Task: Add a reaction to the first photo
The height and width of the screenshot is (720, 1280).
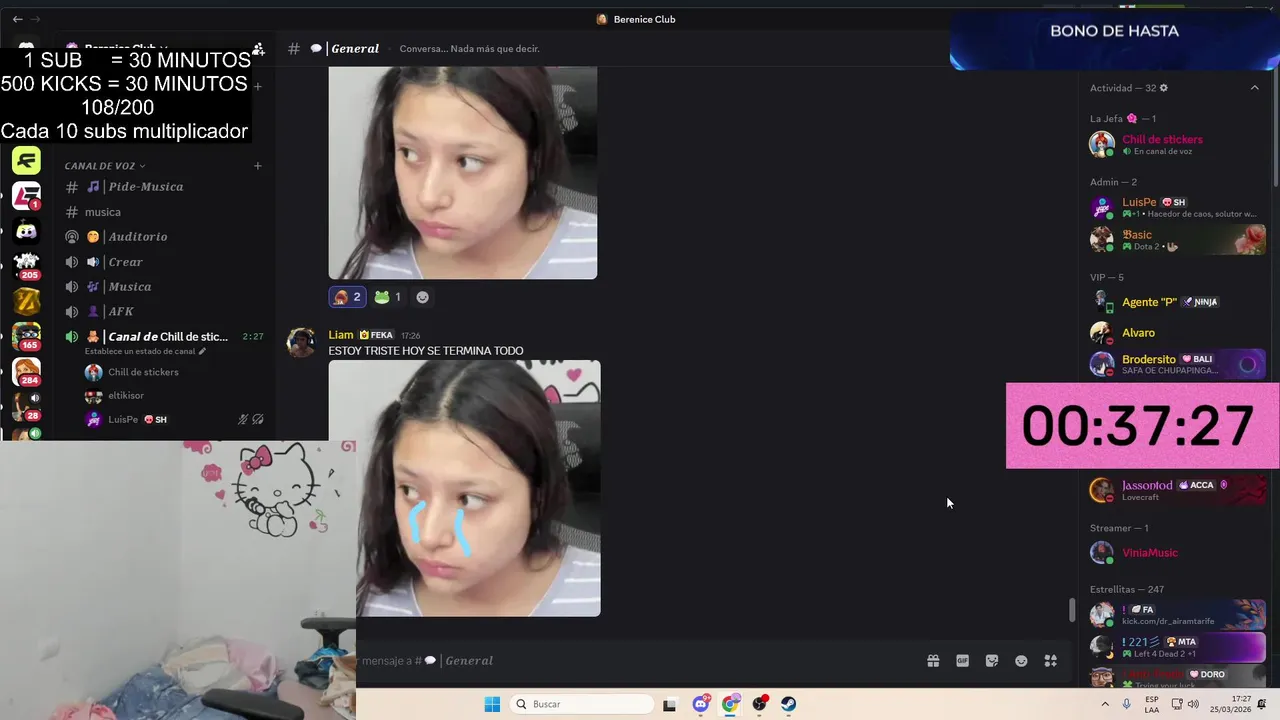Action: tap(422, 297)
